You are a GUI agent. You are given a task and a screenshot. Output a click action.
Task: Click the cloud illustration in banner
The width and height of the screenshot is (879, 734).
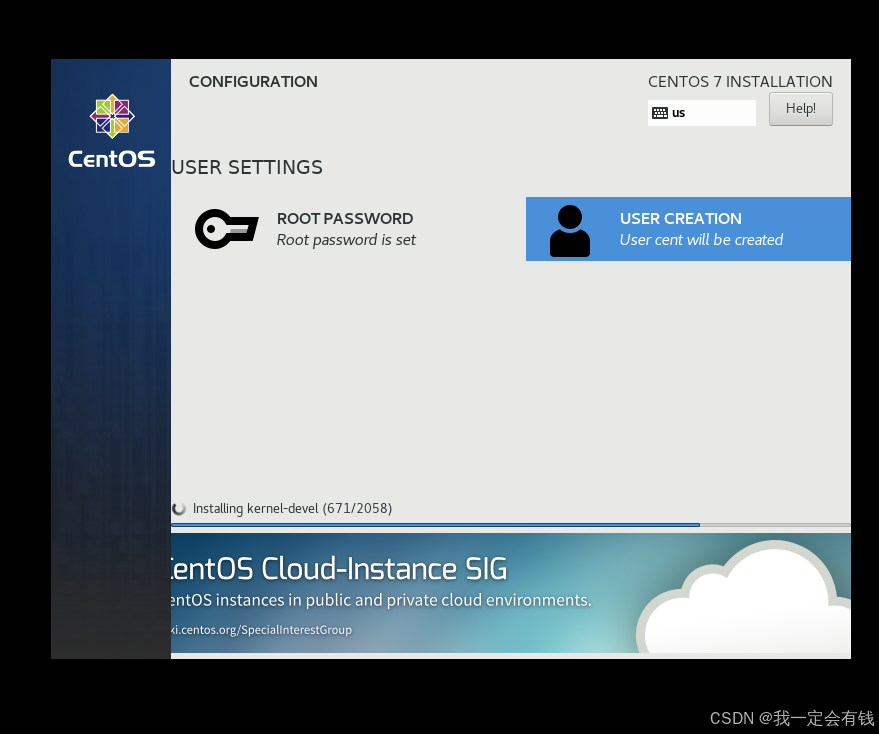click(744, 597)
